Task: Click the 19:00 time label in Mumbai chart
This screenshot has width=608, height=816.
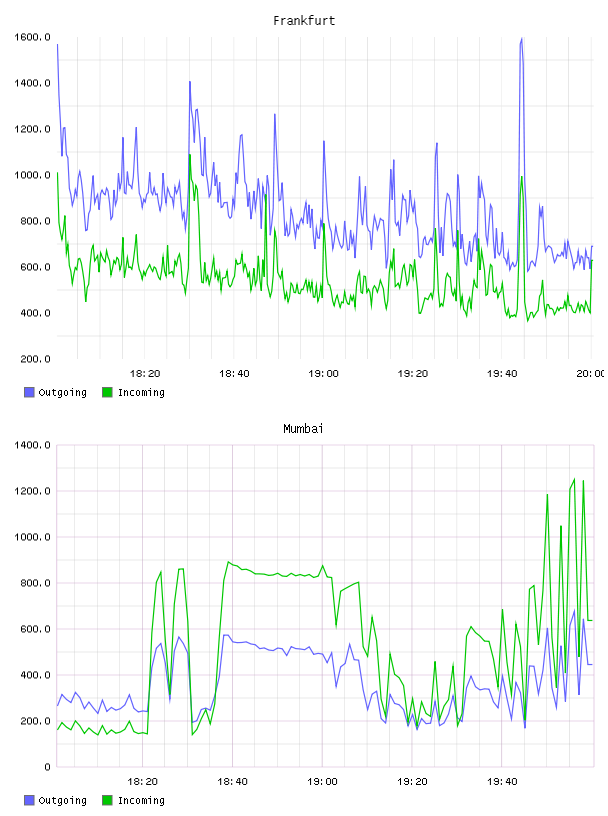Action: coord(322,782)
